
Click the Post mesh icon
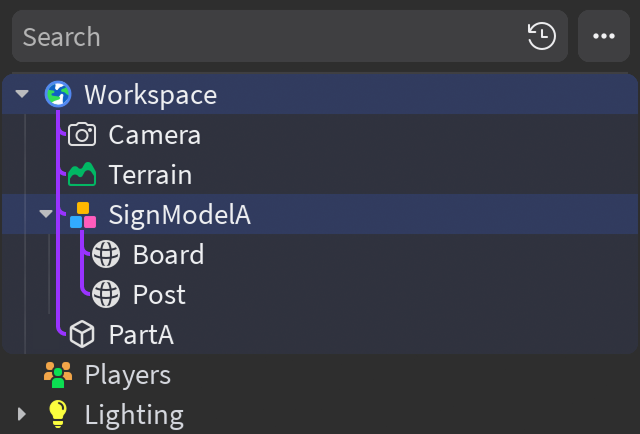point(106,295)
